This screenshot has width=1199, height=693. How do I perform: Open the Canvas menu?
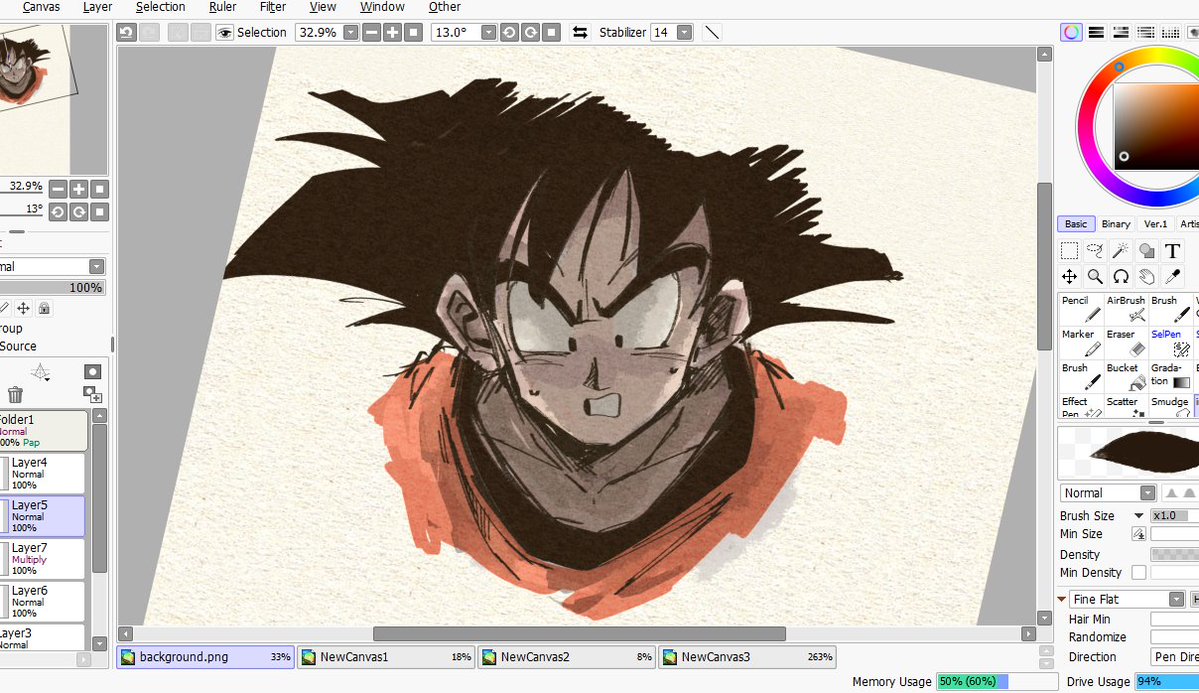(x=41, y=7)
